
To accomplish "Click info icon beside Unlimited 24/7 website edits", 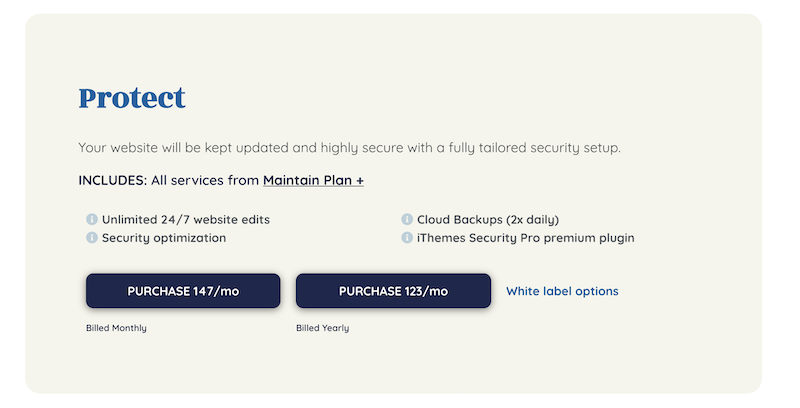I will [92, 219].
